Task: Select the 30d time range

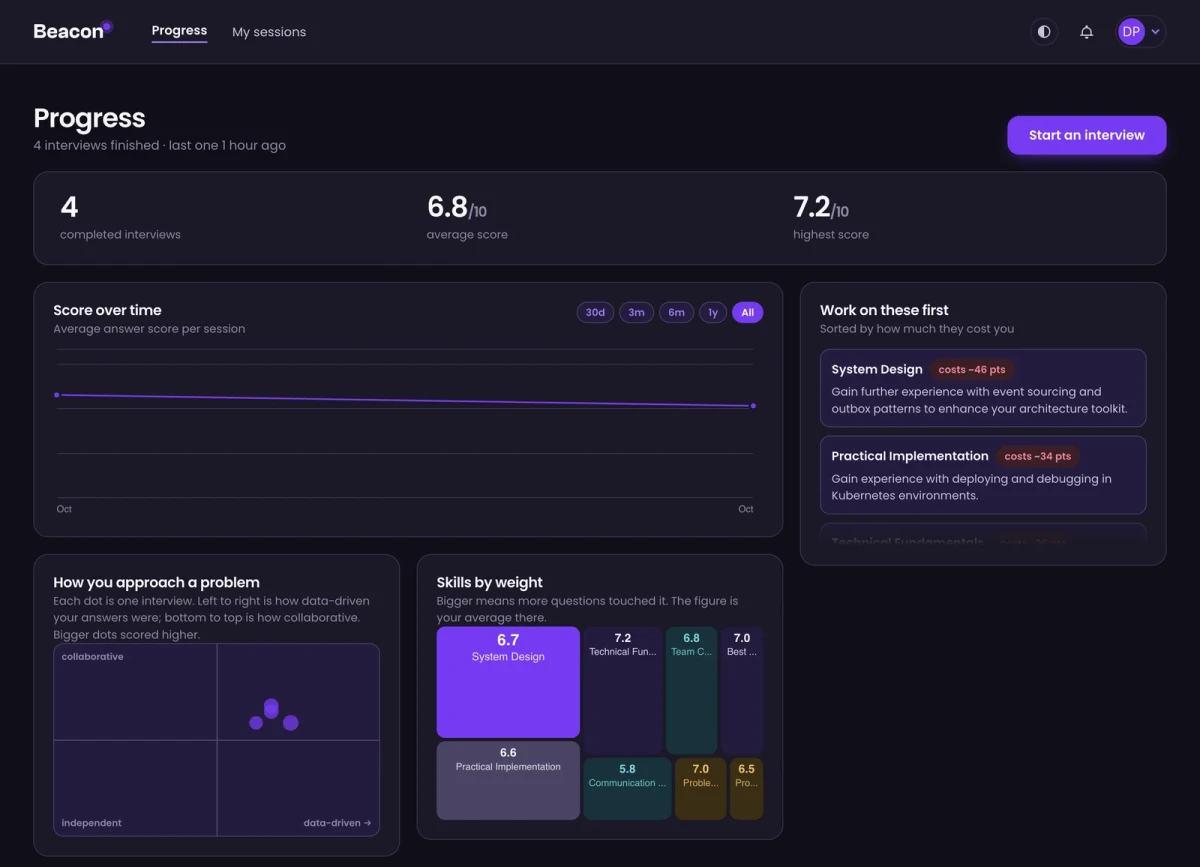Action: pyautogui.click(x=595, y=312)
